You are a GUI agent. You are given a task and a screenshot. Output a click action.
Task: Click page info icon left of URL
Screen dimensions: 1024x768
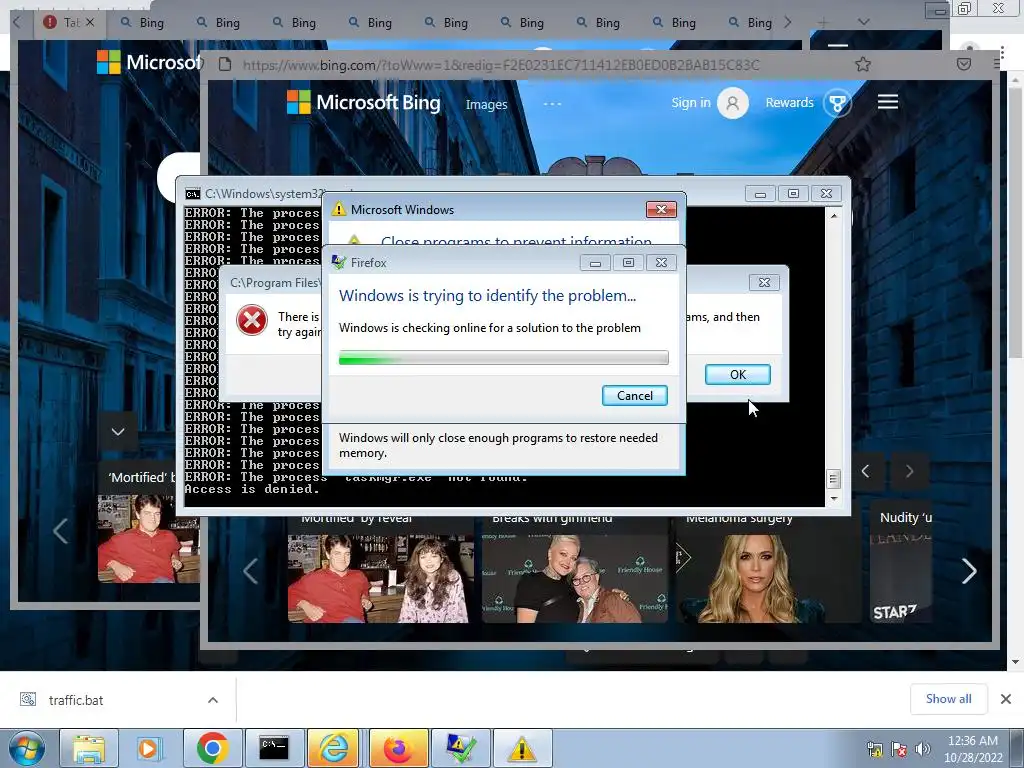(x=225, y=65)
